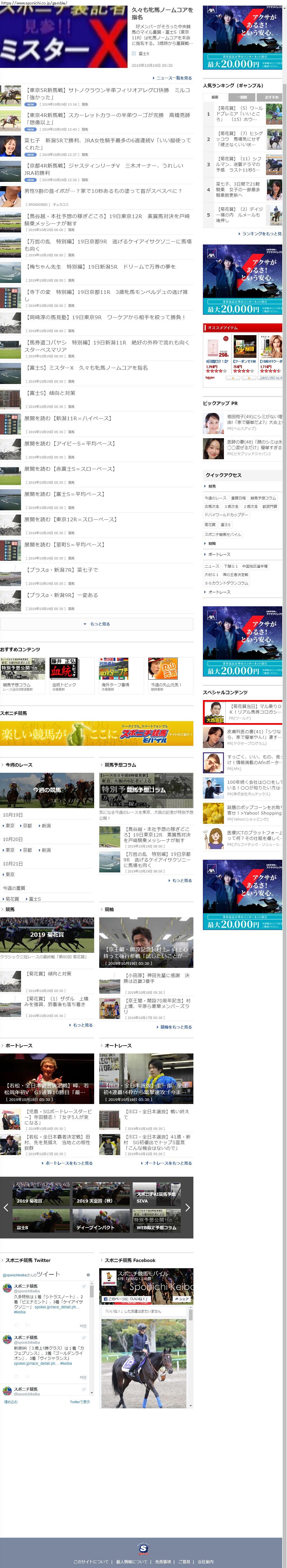287x1568 pixels.
Task: Open ランキングをもっと見る link
Action: tap(261, 233)
